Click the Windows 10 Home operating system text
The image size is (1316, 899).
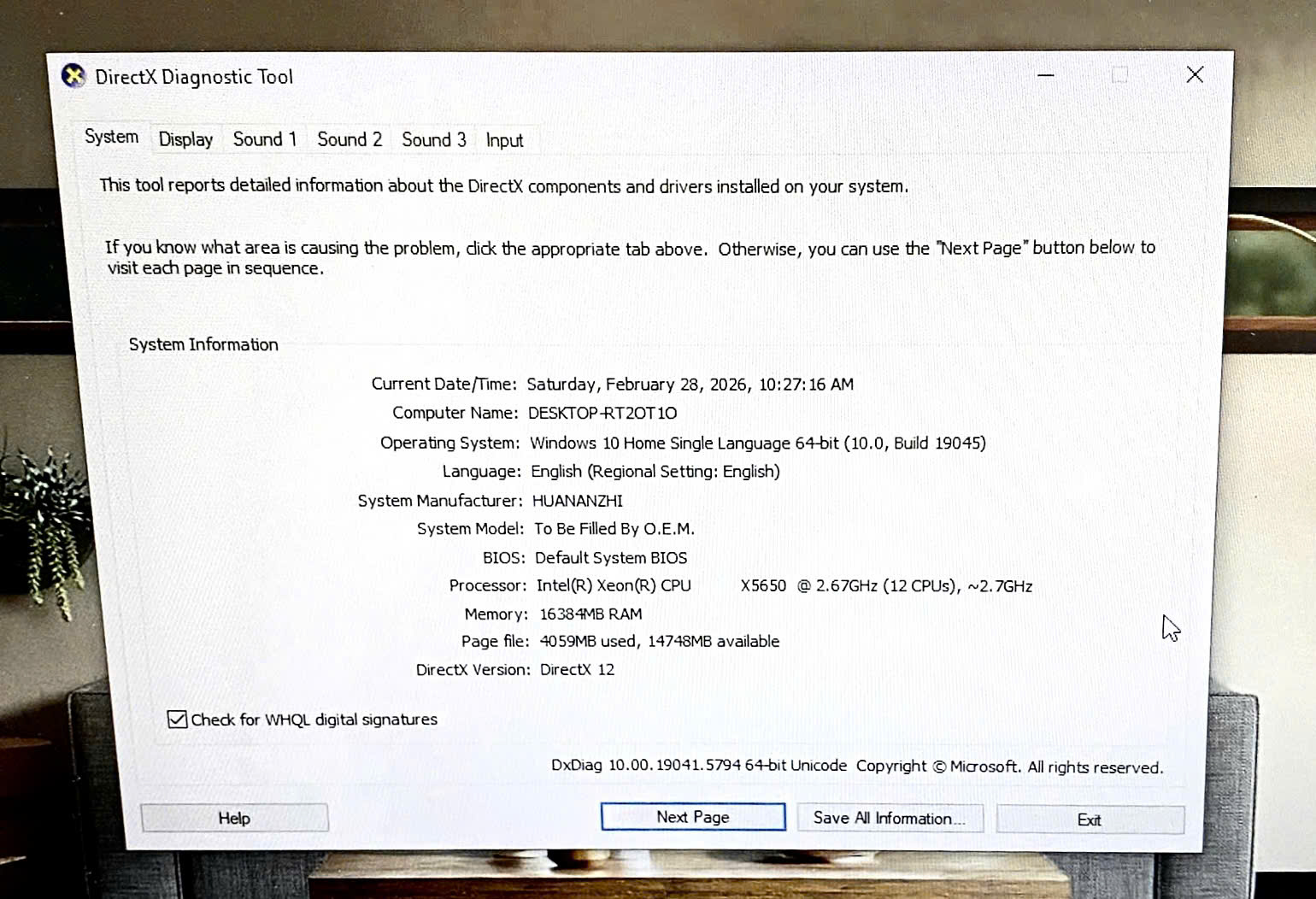758,443
